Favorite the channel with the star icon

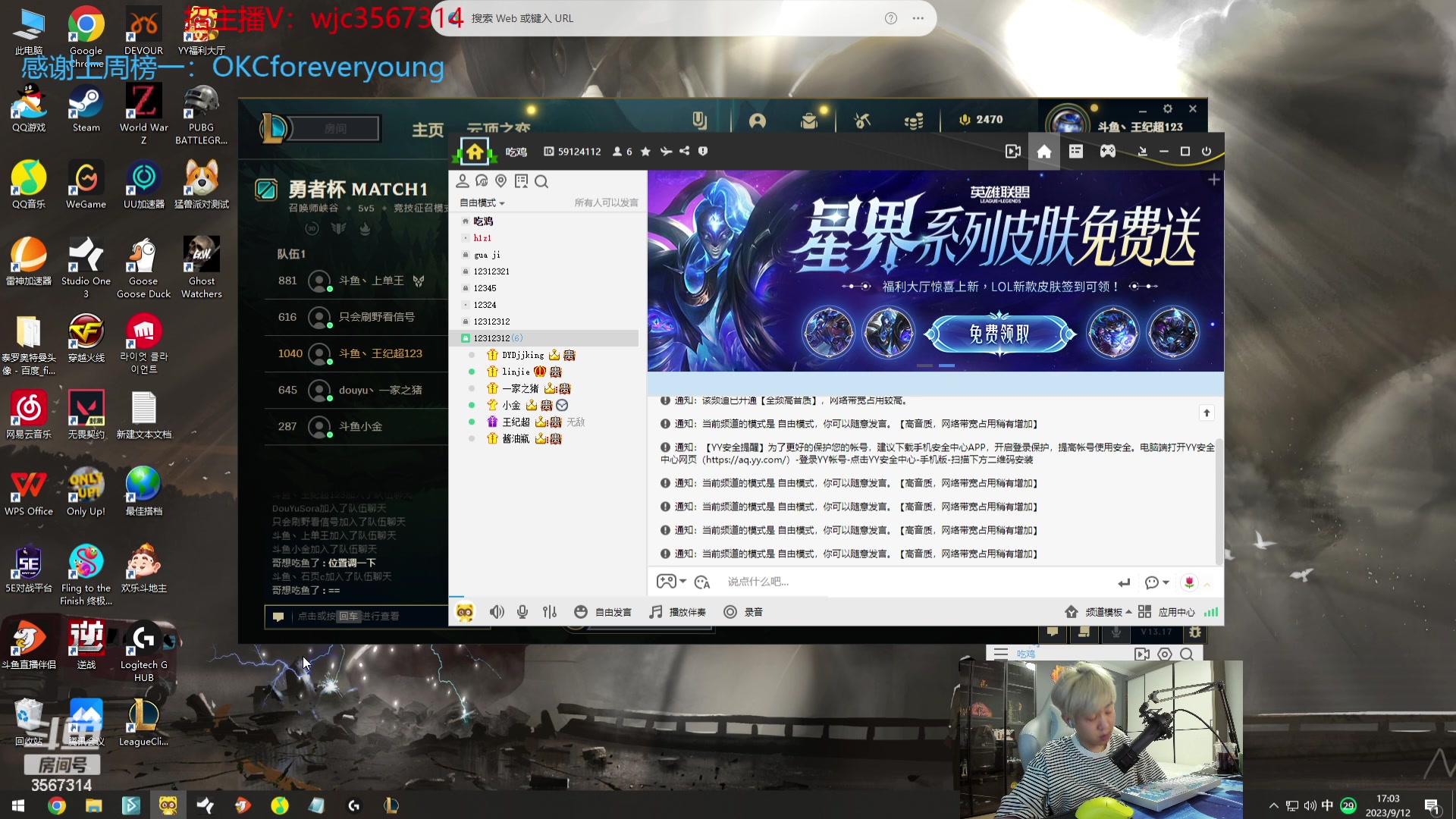pyautogui.click(x=645, y=152)
